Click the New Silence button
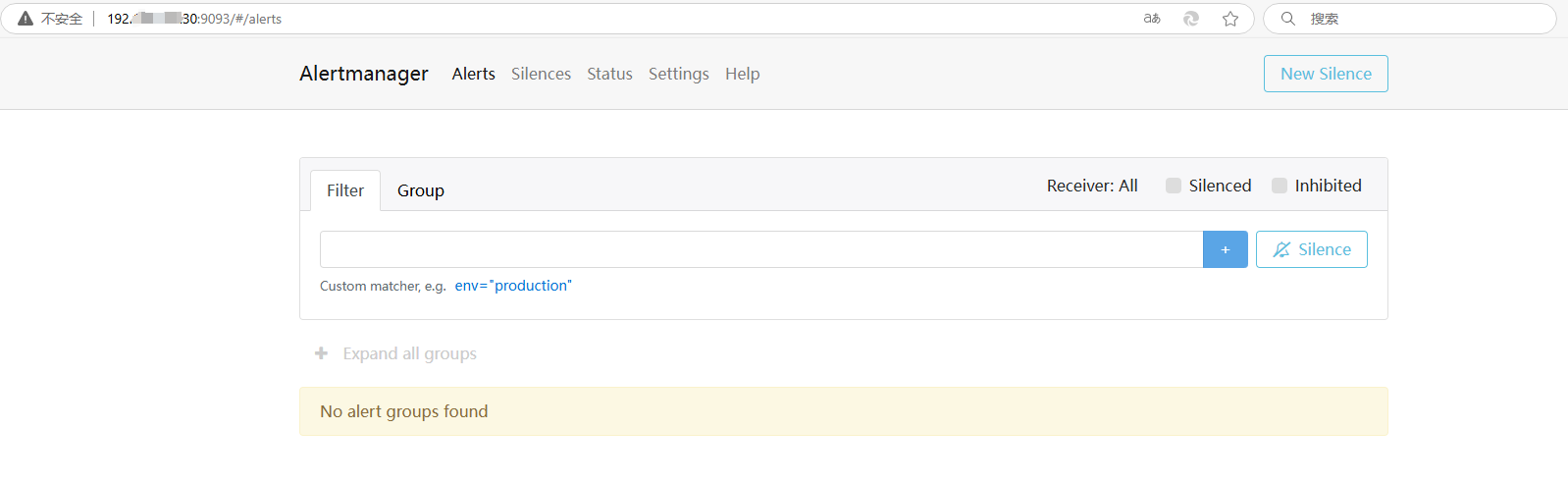This screenshot has height=483, width=1568. [1326, 74]
